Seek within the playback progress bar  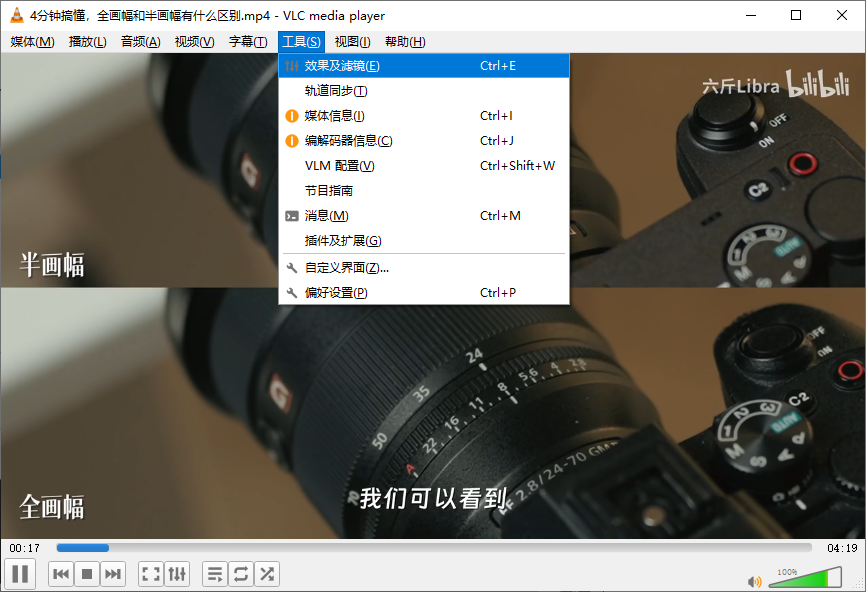pos(434,548)
